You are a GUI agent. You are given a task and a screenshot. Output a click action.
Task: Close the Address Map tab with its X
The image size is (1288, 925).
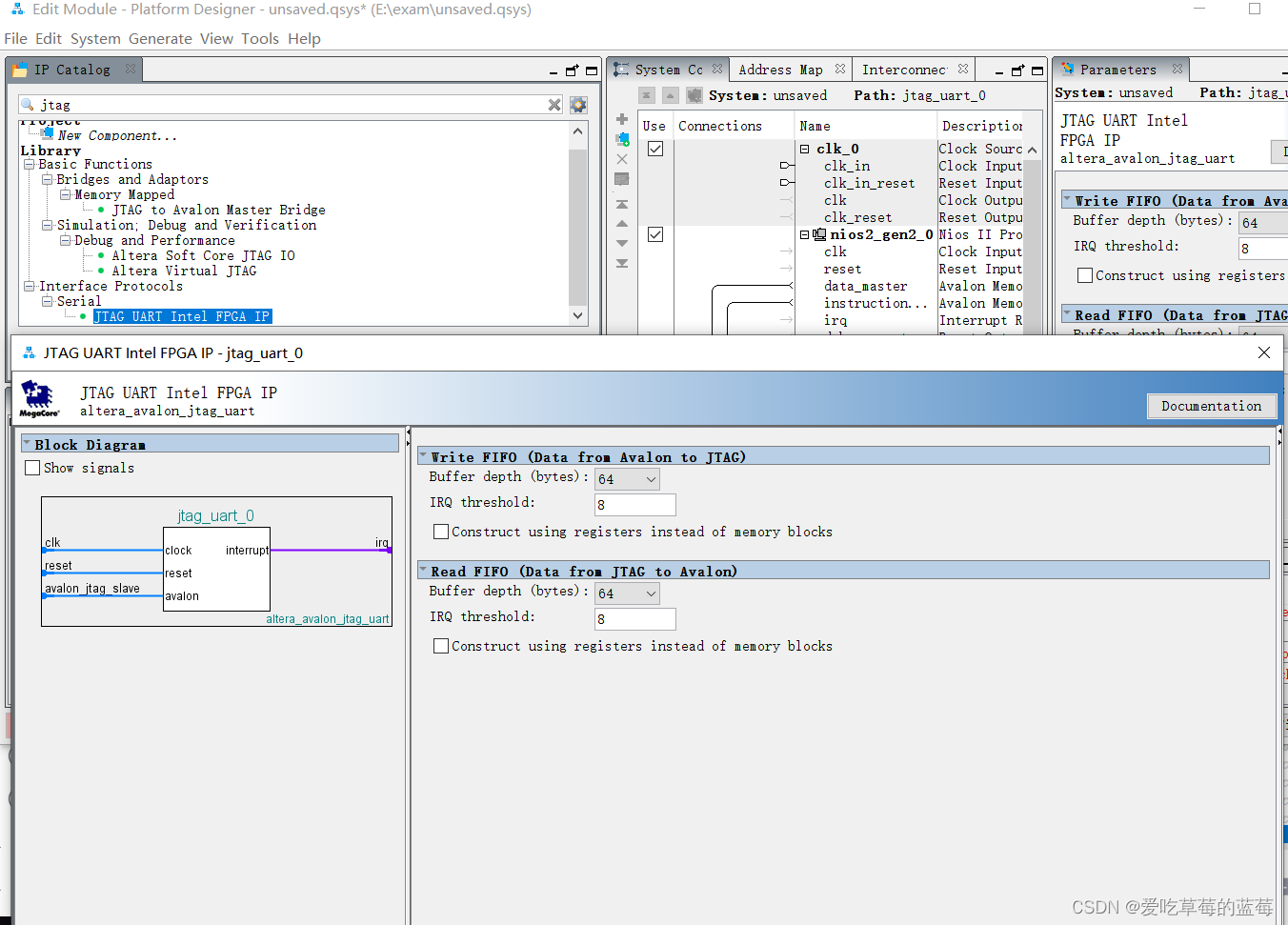pos(840,69)
